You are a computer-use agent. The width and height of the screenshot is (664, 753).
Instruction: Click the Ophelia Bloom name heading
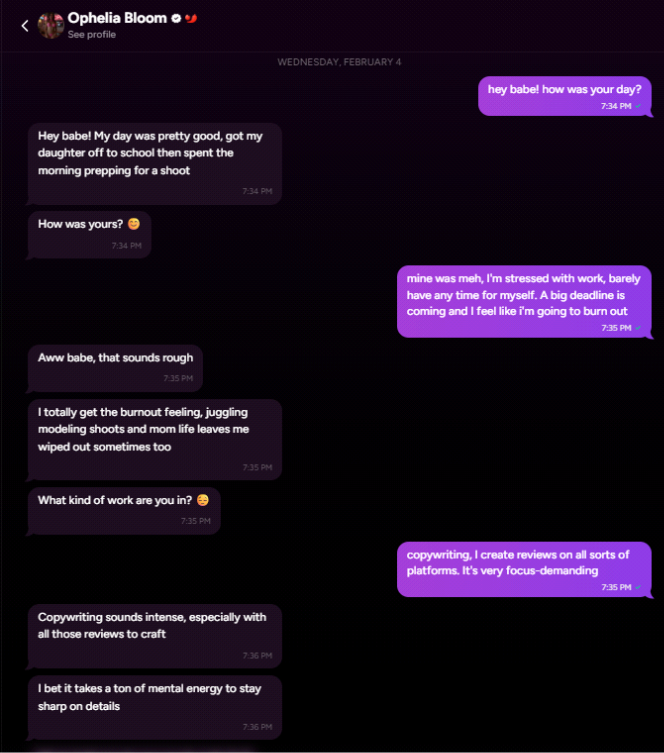coord(117,18)
